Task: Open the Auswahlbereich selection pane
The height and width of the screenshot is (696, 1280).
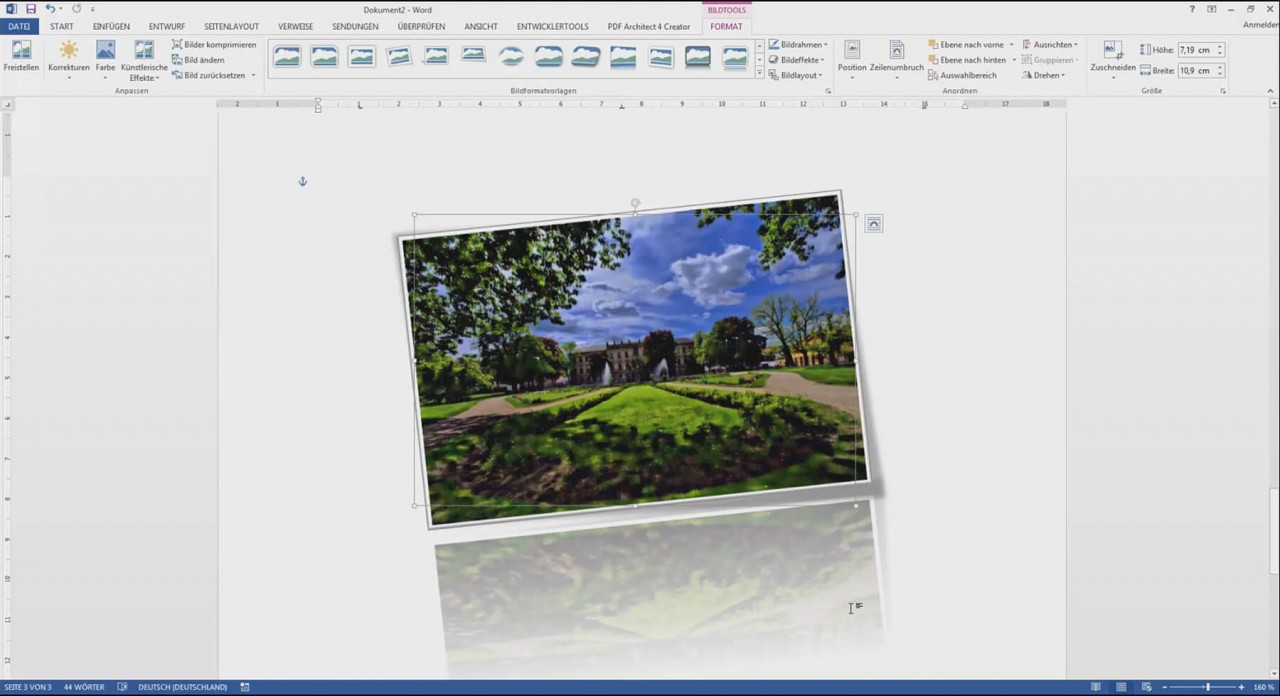Action: [x=967, y=75]
